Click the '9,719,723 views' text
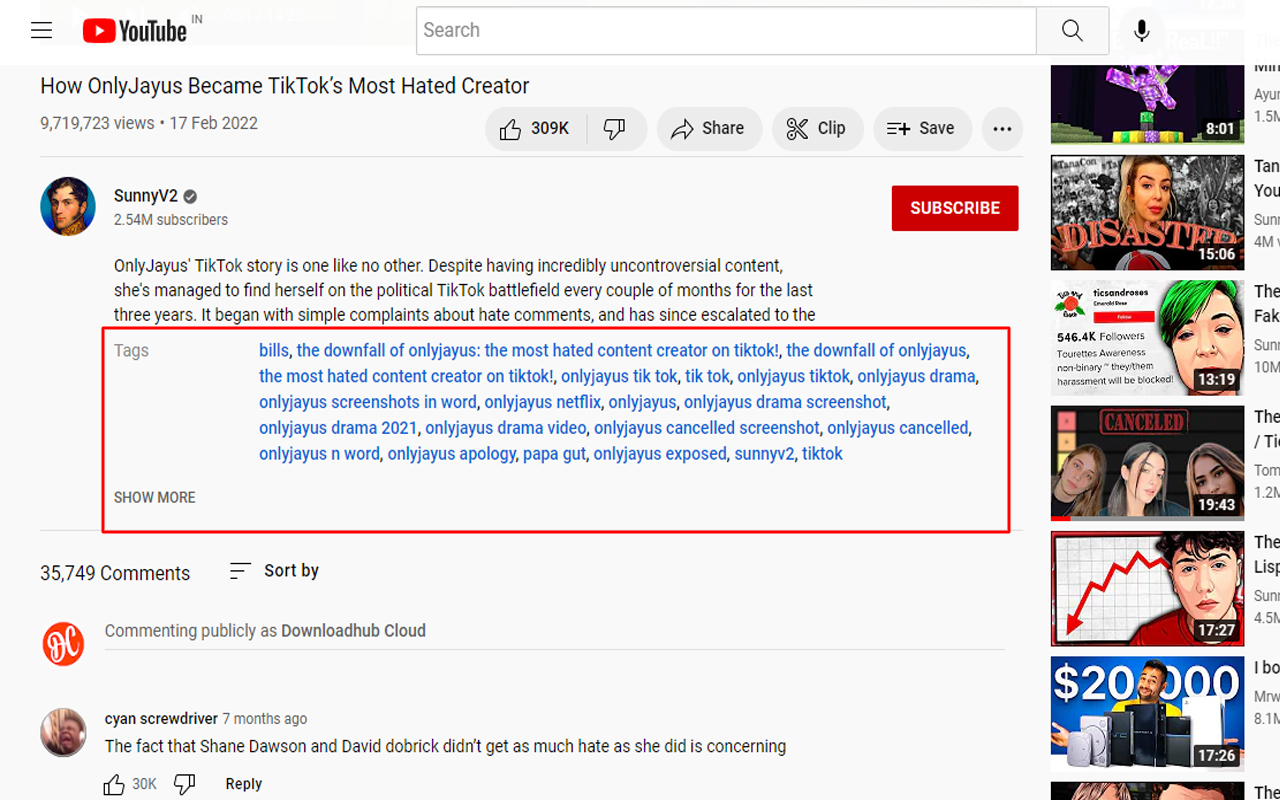Screen dimensions: 1280x800 (x=98, y=124)
